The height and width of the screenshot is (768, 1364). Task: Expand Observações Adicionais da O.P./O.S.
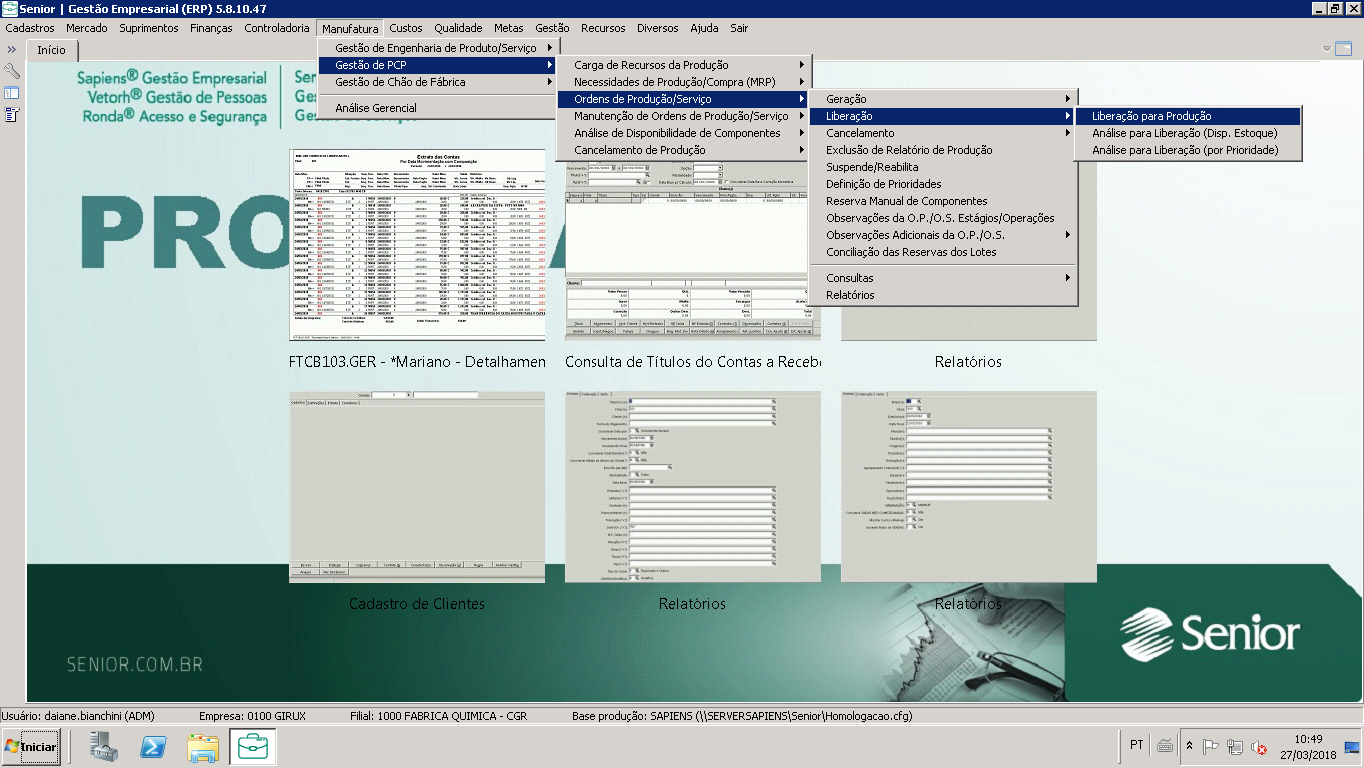click(943, 235)
